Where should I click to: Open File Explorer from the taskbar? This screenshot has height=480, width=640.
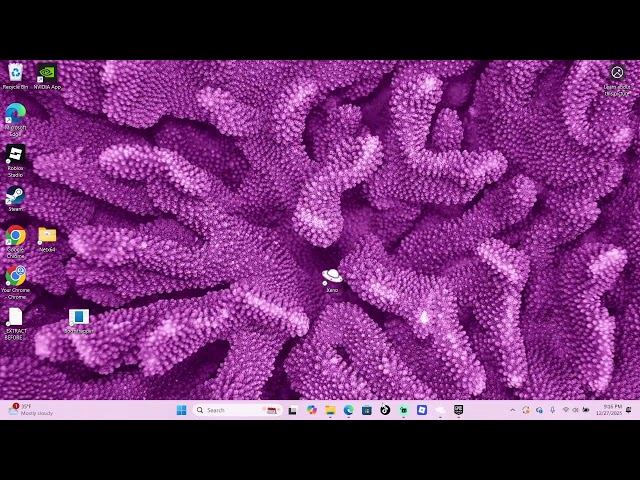[330, 410]
